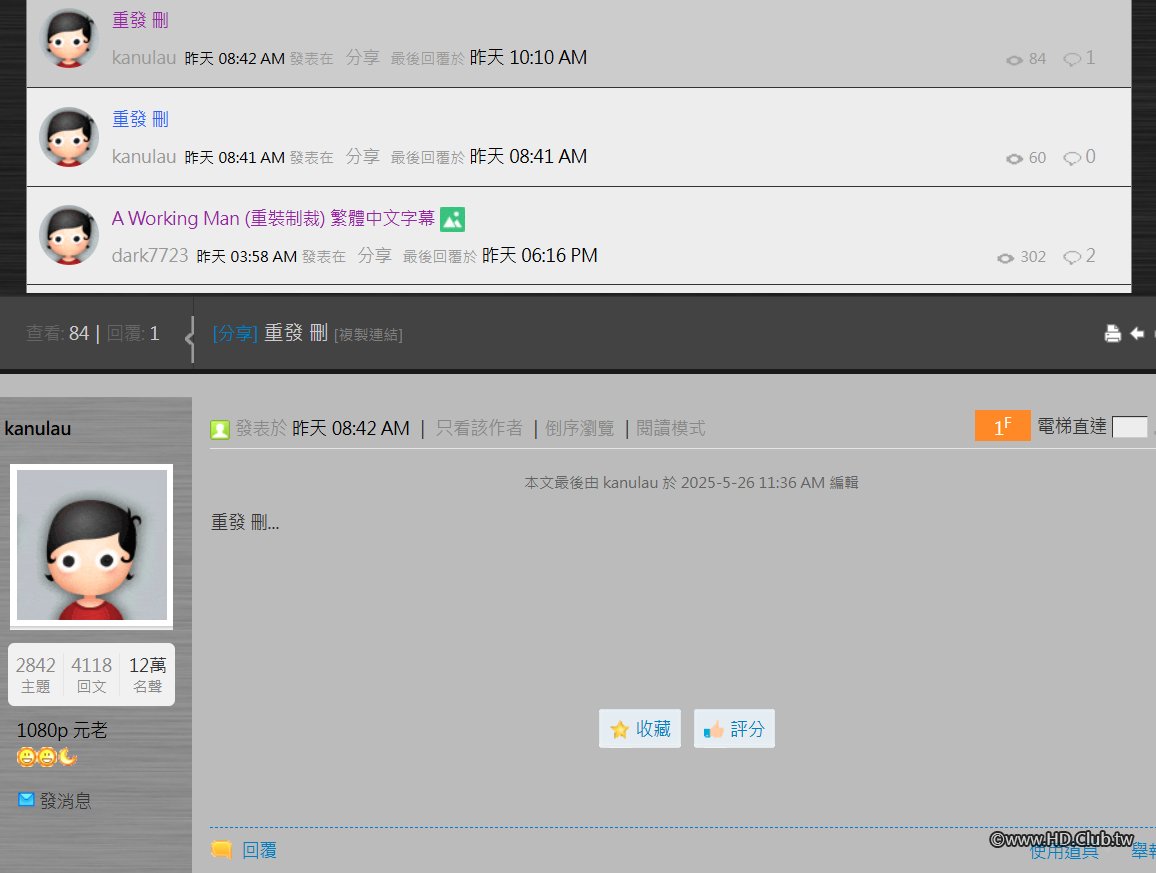Open last reply 昨天 06:16 PM
This screenshot has height=873, width=1156.
click(x=540, y=255)
